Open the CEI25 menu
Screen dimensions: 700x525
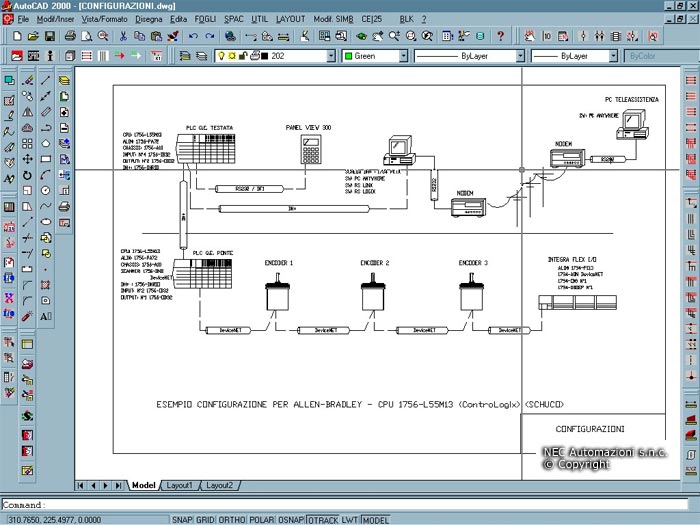[x=371, y=19]
